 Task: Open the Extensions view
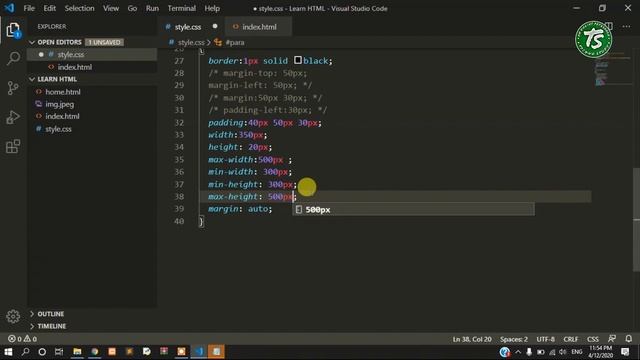tap(13, 146)
